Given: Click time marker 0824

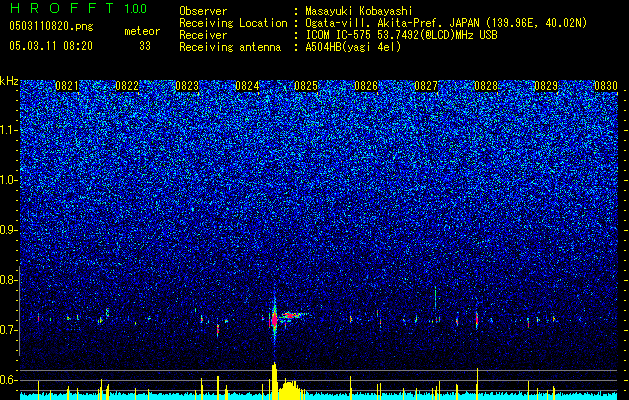Looking at the screenshot, I should coord(247,86).
